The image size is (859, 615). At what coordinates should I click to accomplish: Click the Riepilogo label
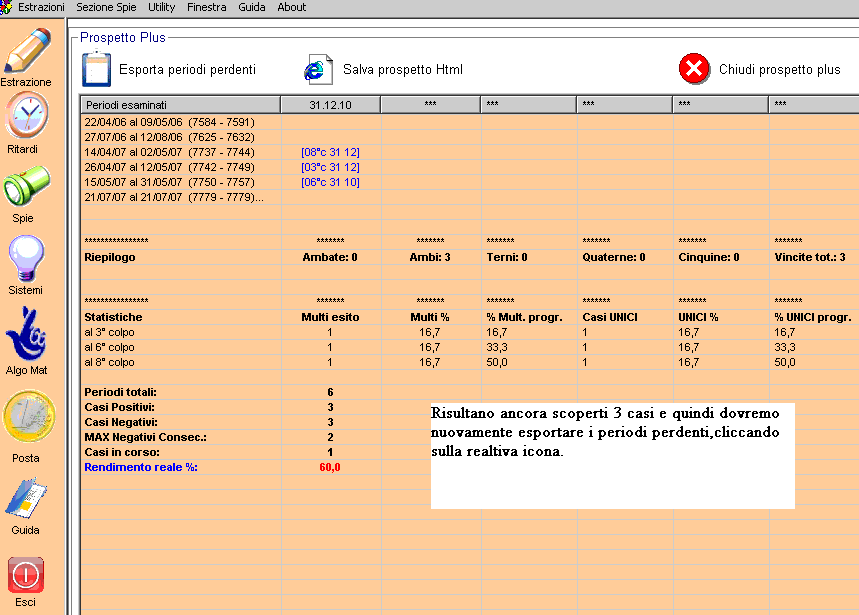point(110,257)
